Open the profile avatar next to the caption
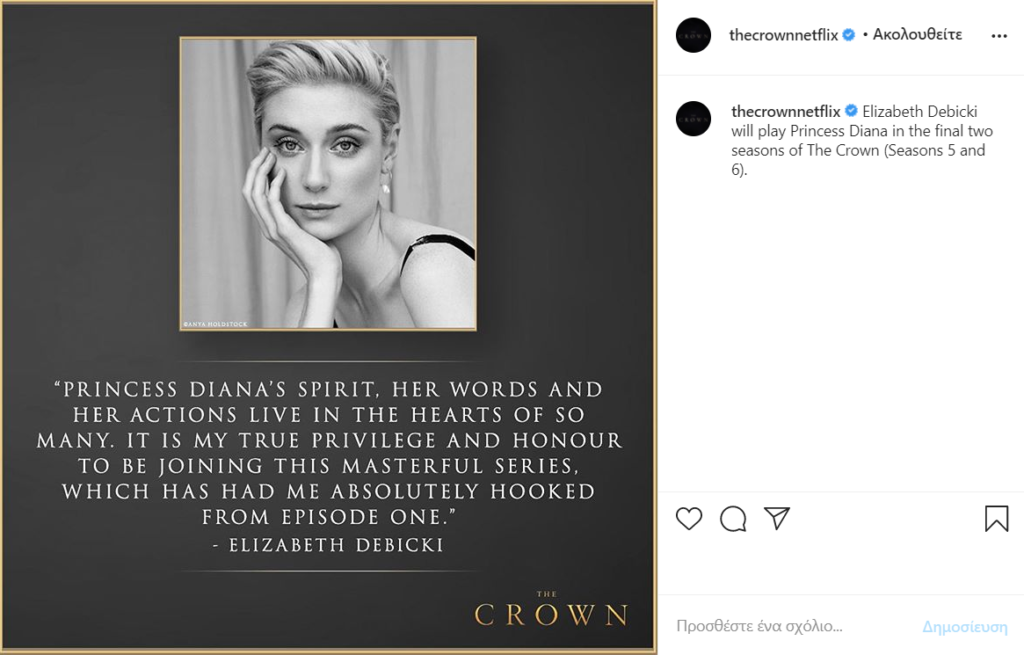The height and width of the screenshot is (655, 1024). pos(693,119)
